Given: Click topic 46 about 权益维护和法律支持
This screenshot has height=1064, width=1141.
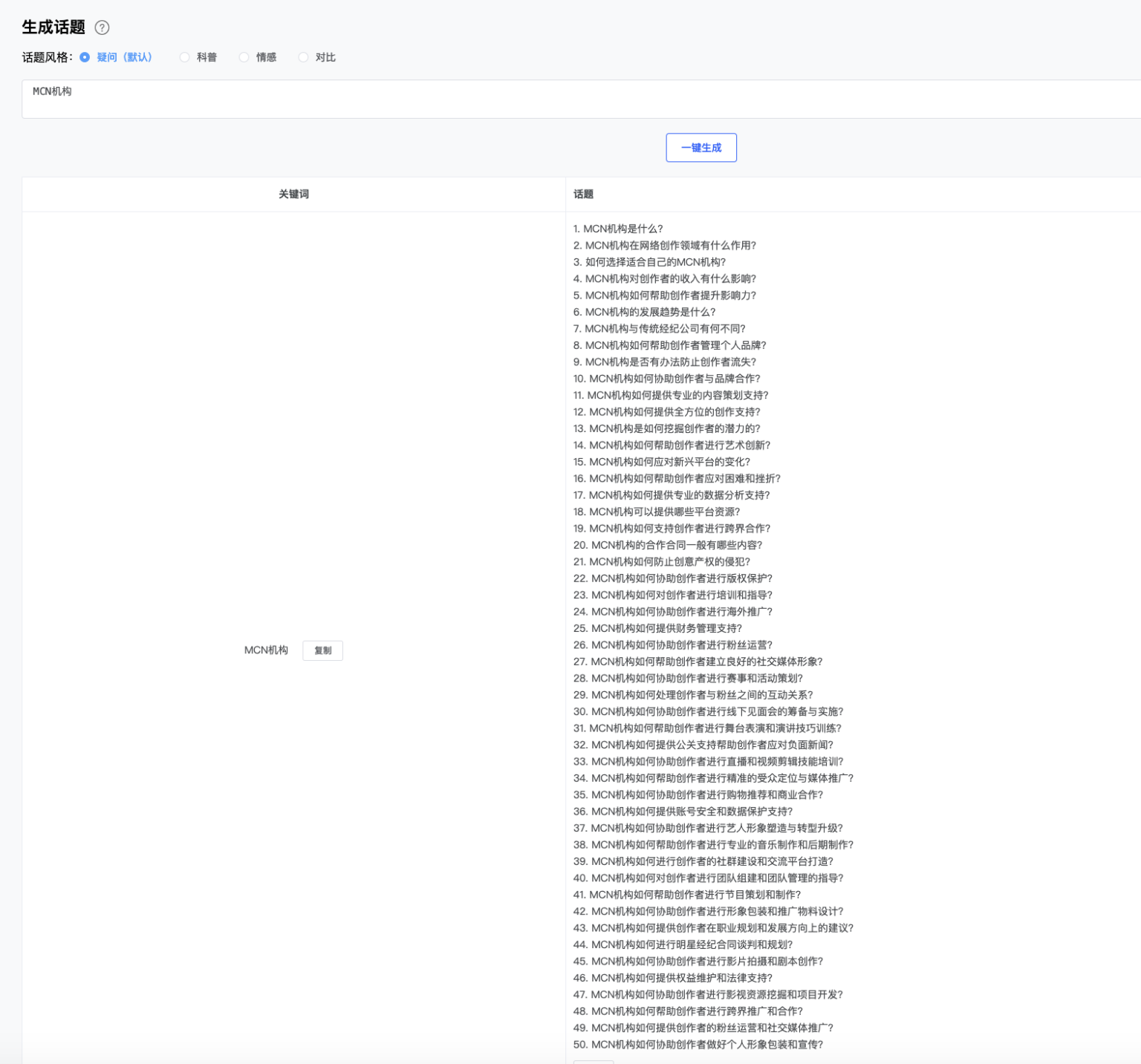Looking at the screenshot, I should [x=672, y=978].
